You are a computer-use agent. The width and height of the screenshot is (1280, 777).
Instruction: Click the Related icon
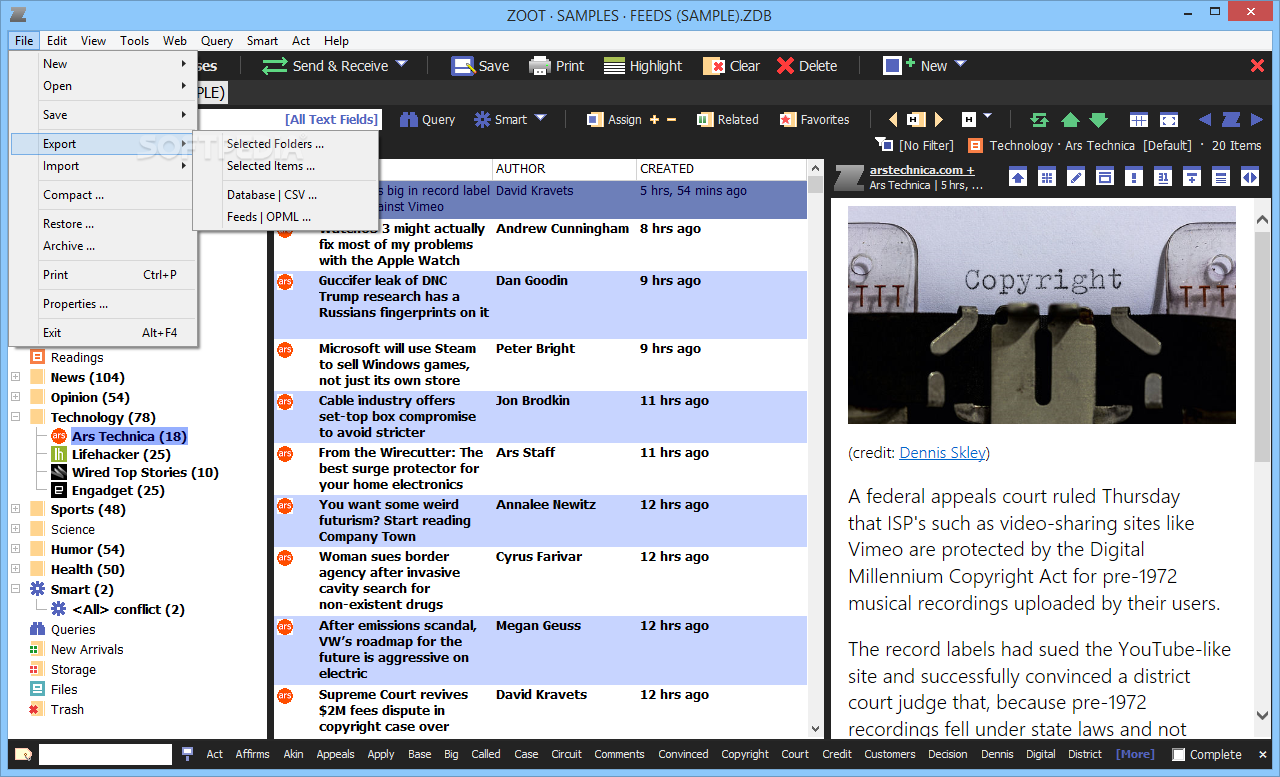(705, 119)
